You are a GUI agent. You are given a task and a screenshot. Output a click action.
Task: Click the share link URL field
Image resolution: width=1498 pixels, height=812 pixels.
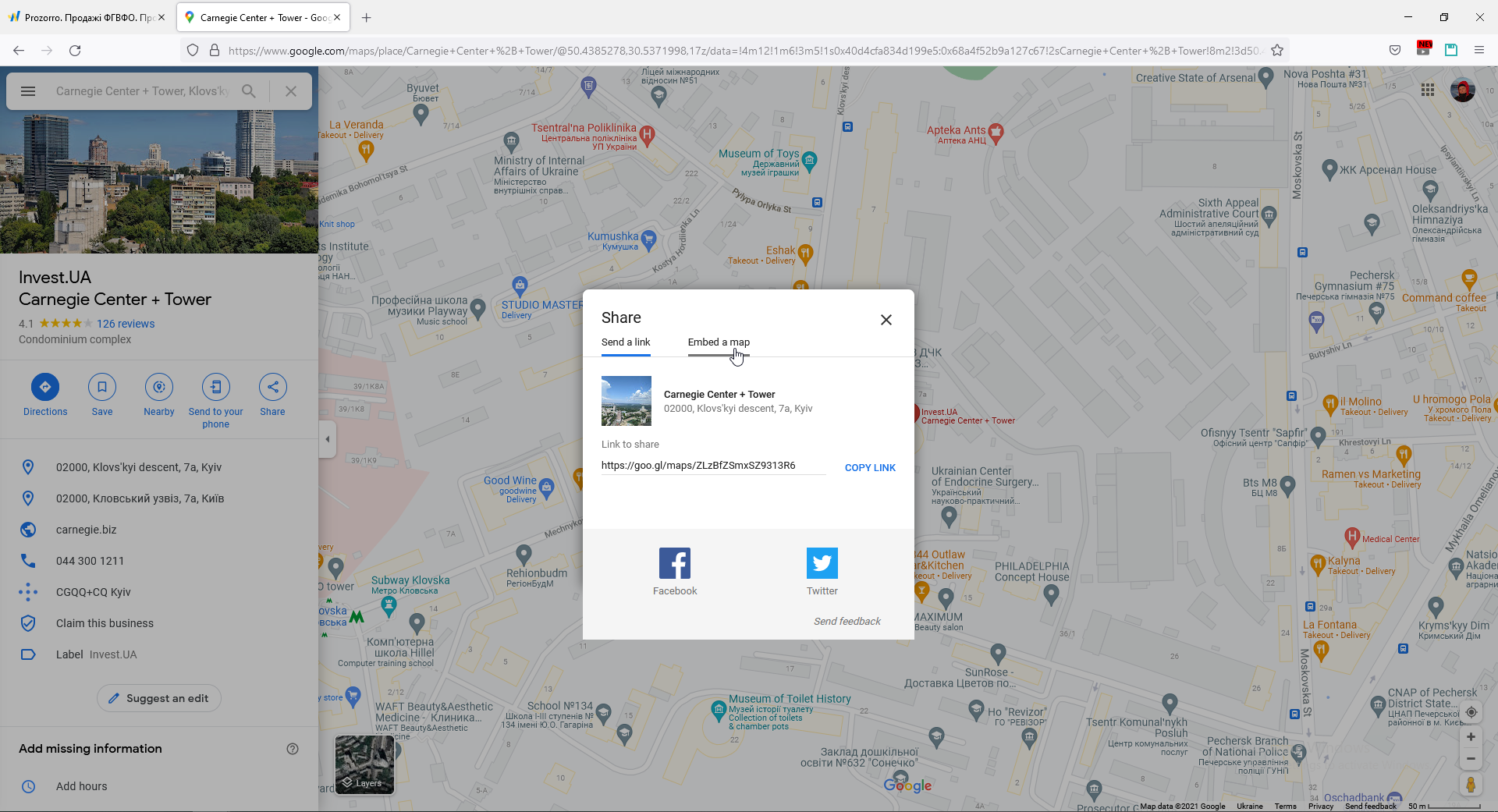coord(713,466)
